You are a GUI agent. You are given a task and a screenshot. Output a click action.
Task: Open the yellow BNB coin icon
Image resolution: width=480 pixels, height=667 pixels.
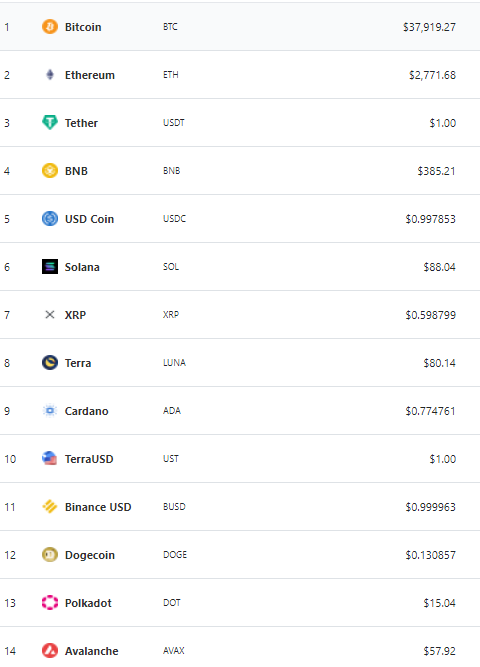[x=50, y=171]
